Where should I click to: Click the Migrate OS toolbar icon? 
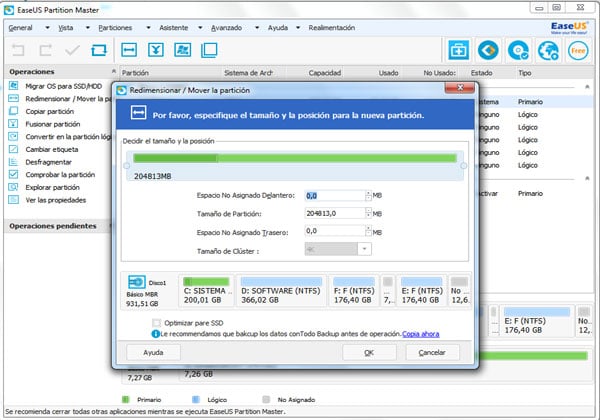(183, 50)
